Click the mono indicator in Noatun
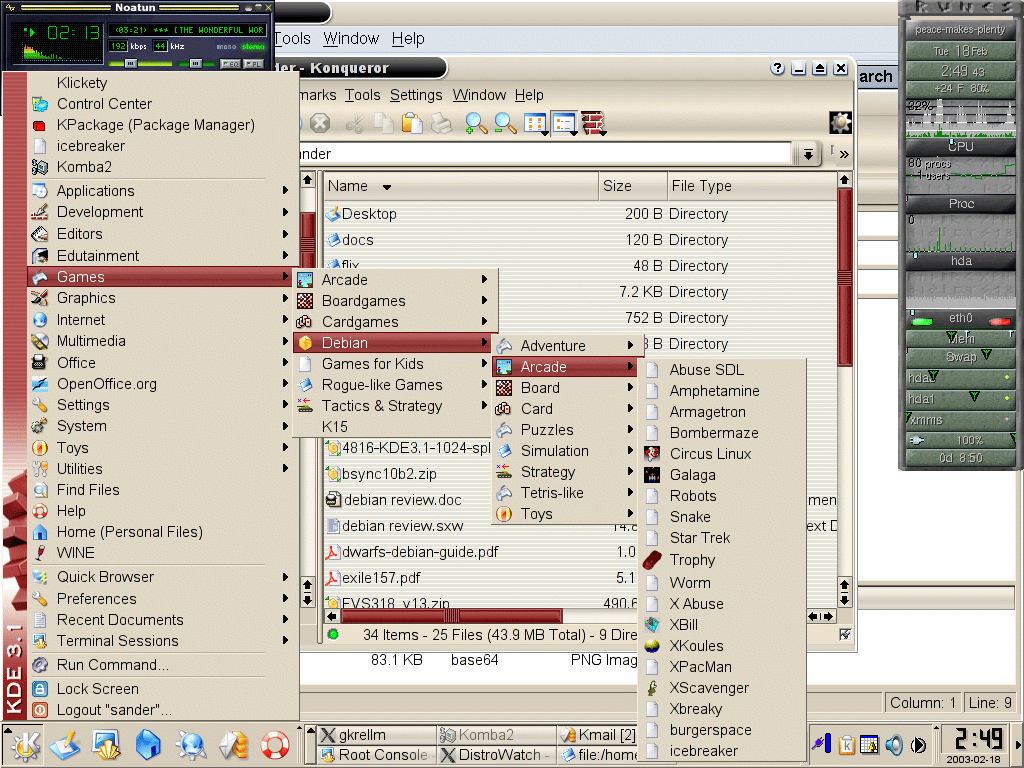1024x768 pixels. [227, 47]
